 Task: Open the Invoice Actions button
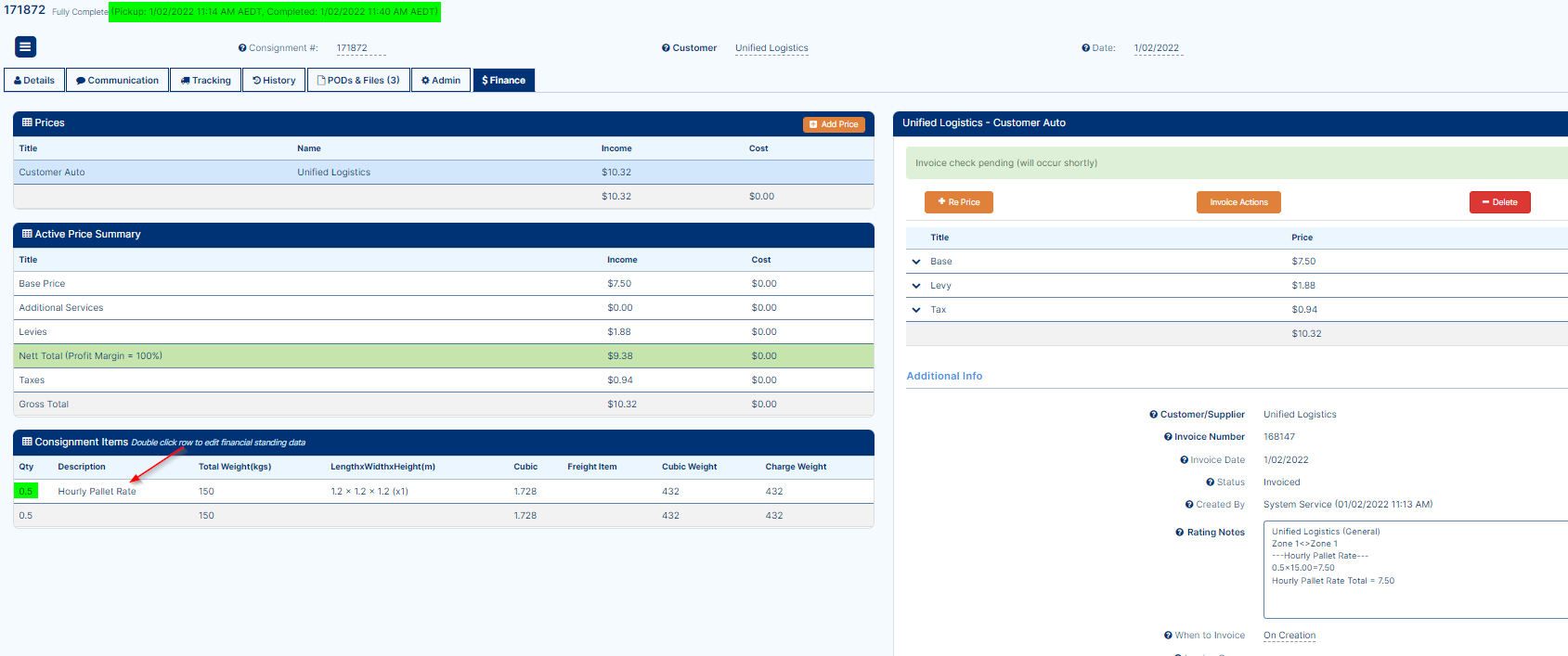[x=1238, y=202]
